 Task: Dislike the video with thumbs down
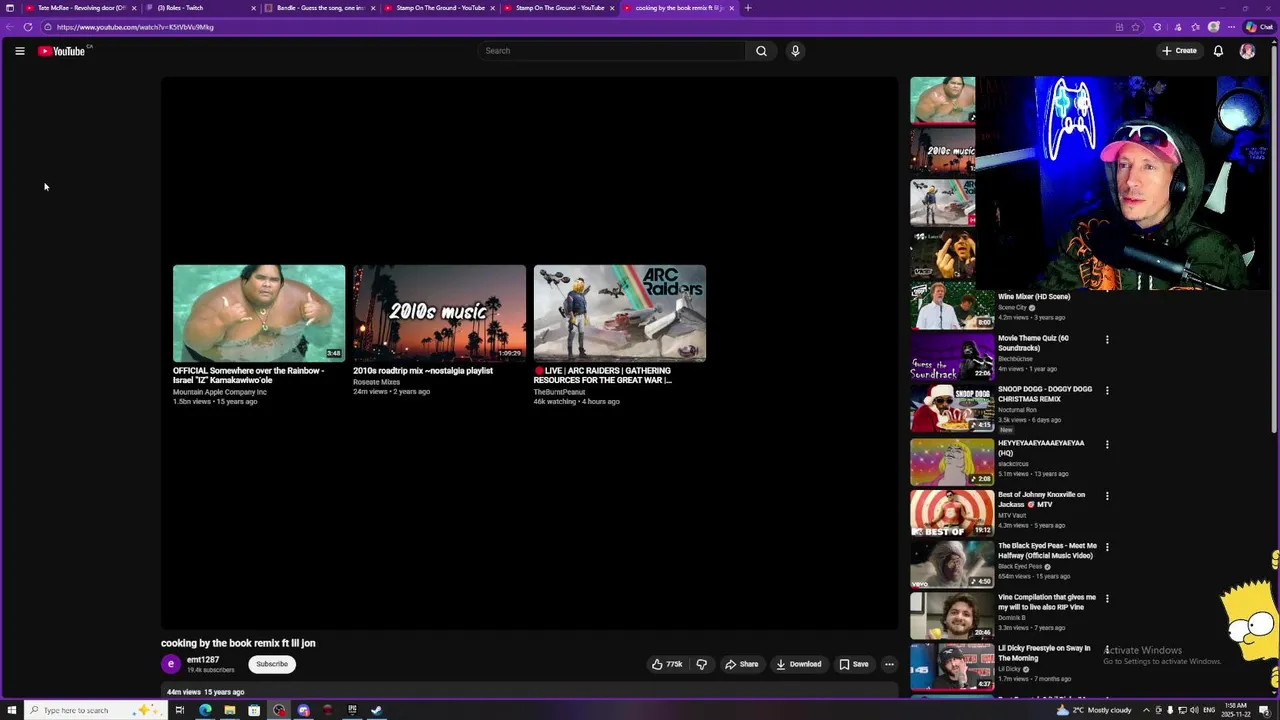701,664
